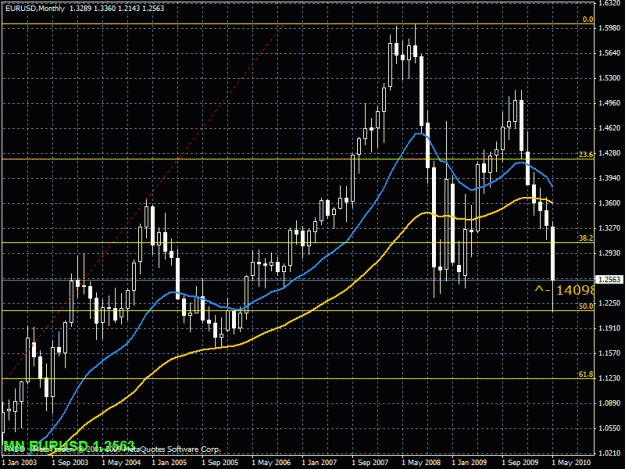
Task: Click the '1 May 2010' date label
Action: [571, 463]
